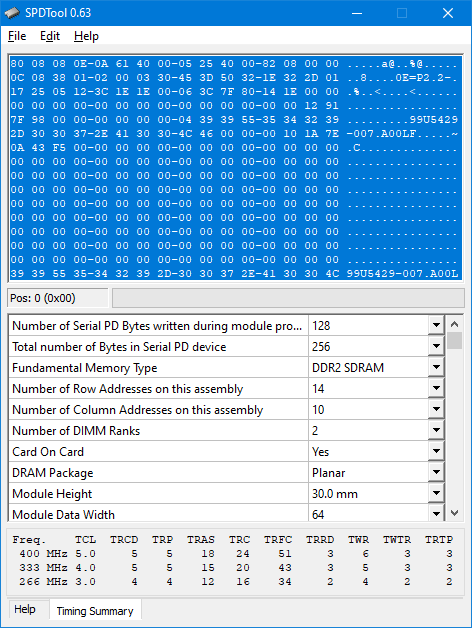Screen dimensions: 472x628
Task: Switch to the Timing Summary tab
Action: [x=95, y=611]
